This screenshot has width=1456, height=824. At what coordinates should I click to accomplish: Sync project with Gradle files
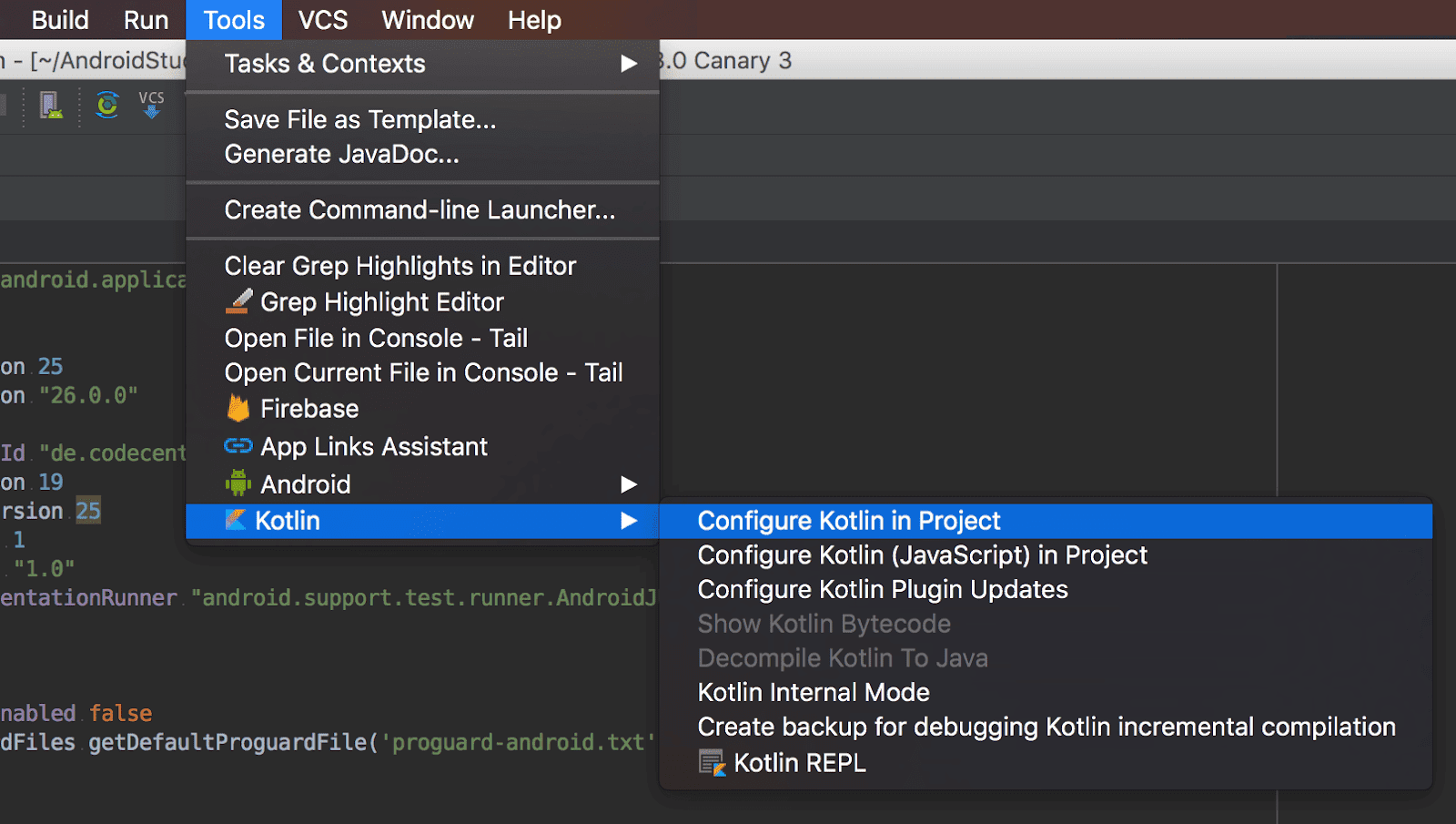(106, 104)
